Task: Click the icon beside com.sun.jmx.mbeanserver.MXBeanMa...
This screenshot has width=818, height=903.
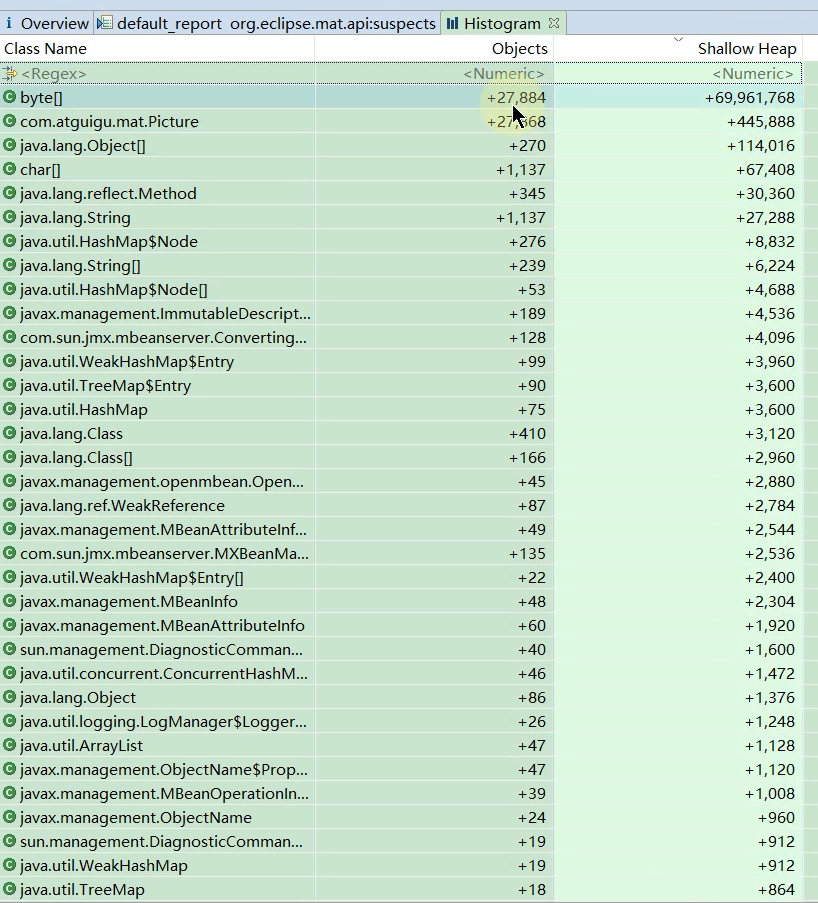Action: pos(9,553)
